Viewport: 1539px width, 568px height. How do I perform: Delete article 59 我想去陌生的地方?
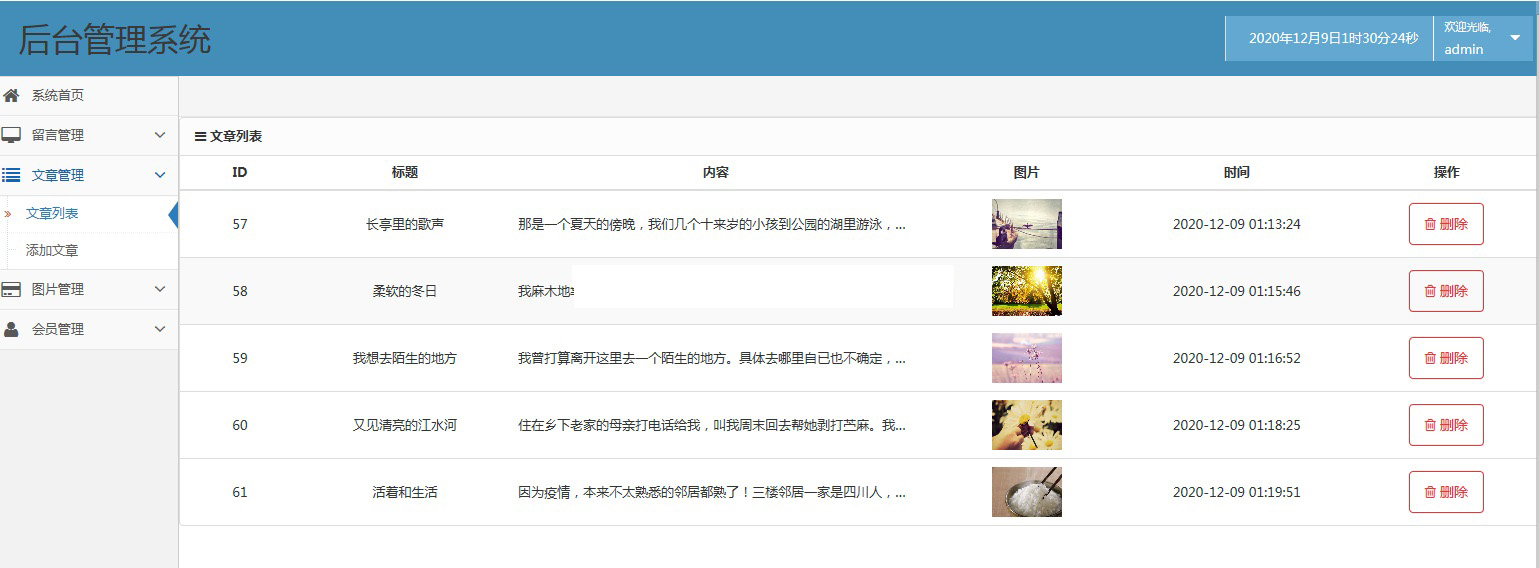click(x=1445, y=358)
